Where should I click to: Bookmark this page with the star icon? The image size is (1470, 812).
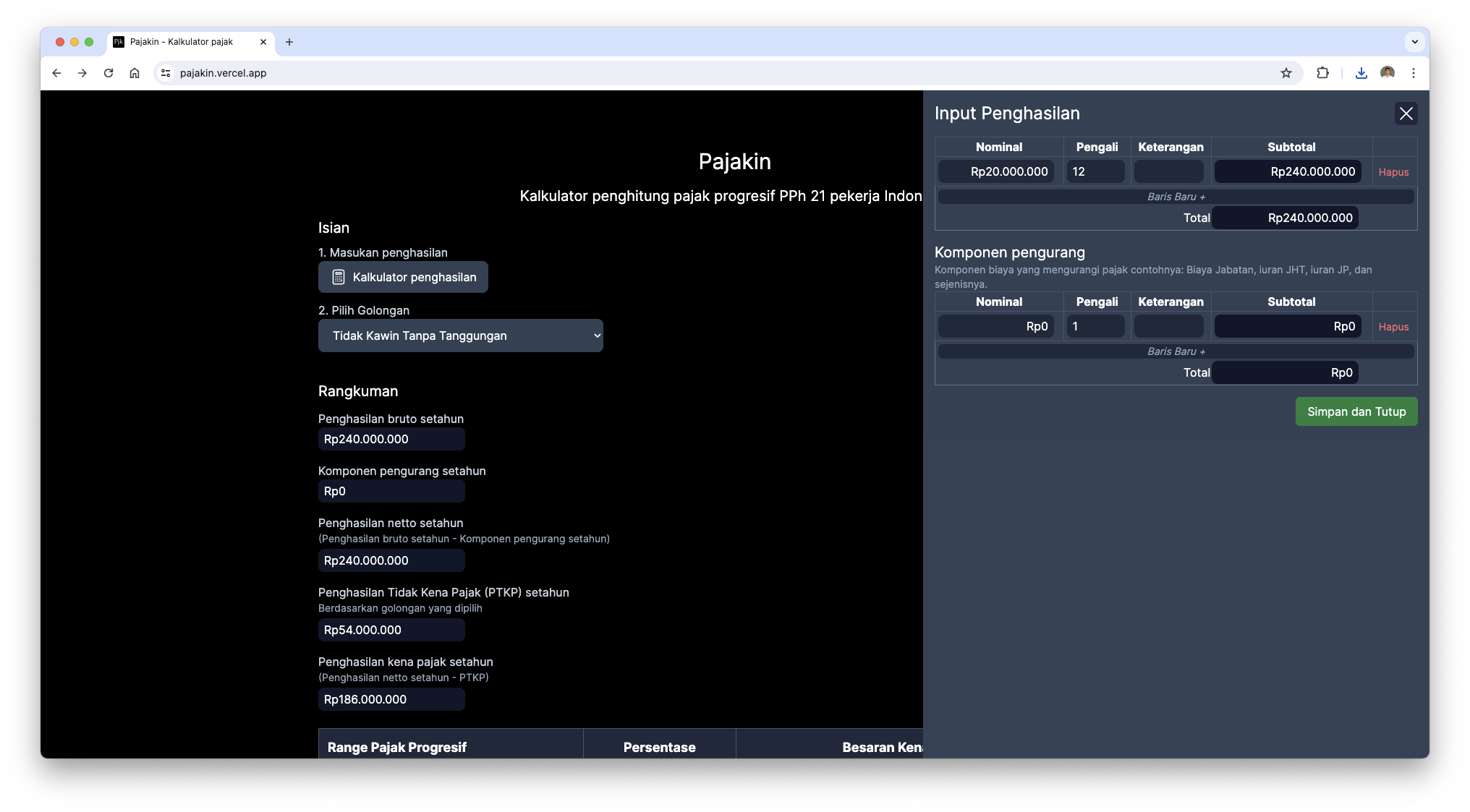[x=1286, y=73]
